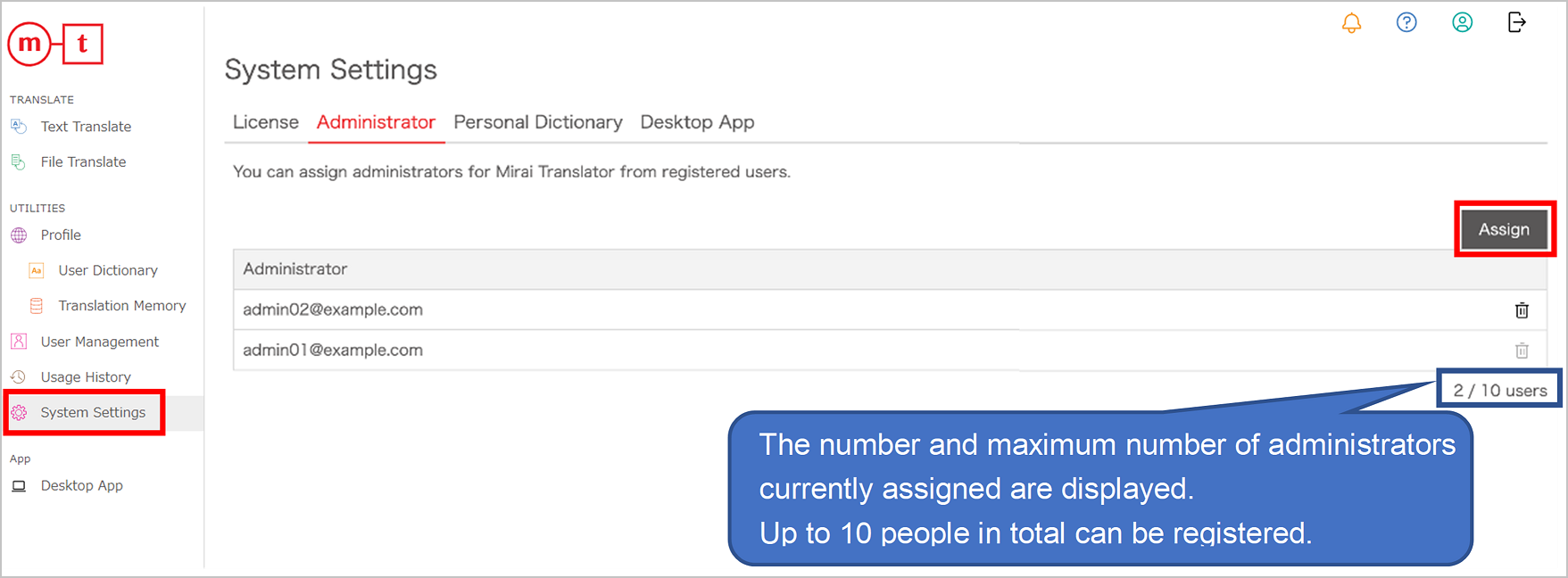Click the notification bell icon
This screenshot has width=1568, height=578.
point(1352,23)
